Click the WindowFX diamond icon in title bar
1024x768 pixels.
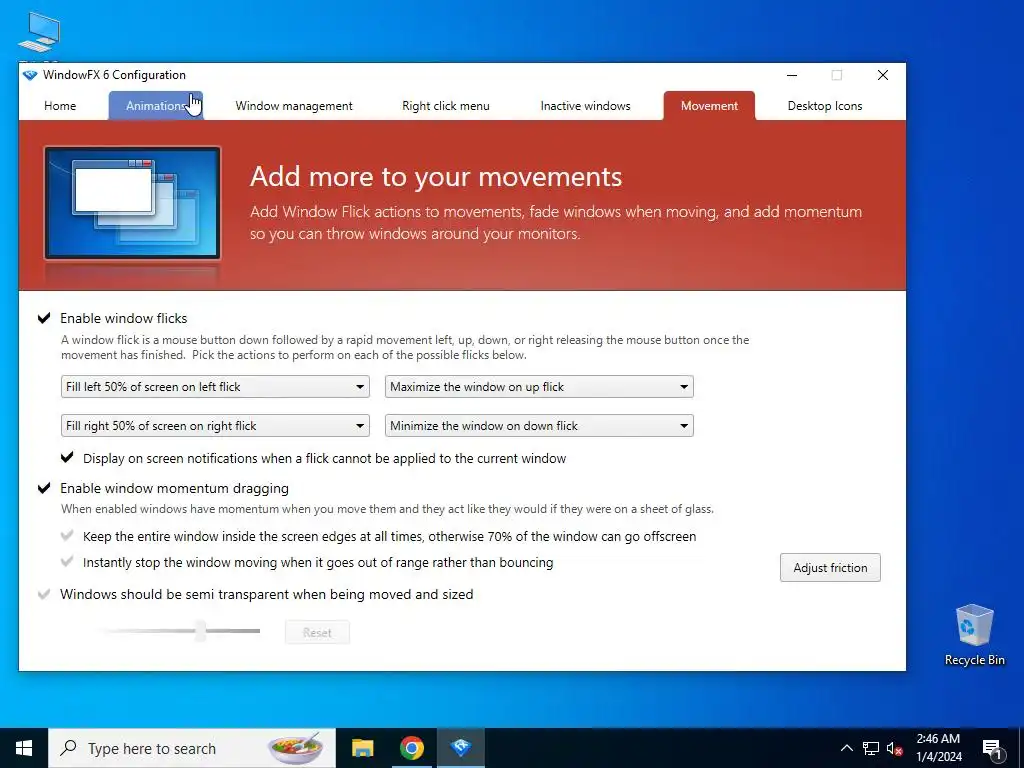[x=30, y=75]
